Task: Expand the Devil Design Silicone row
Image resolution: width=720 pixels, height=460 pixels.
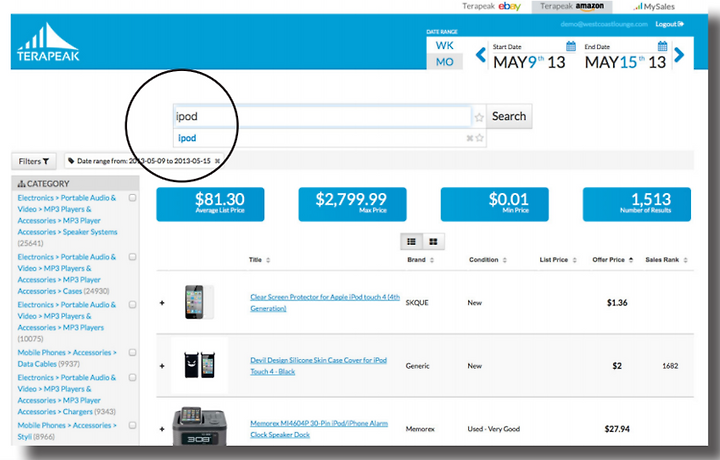Action: (x=162, y=366)
